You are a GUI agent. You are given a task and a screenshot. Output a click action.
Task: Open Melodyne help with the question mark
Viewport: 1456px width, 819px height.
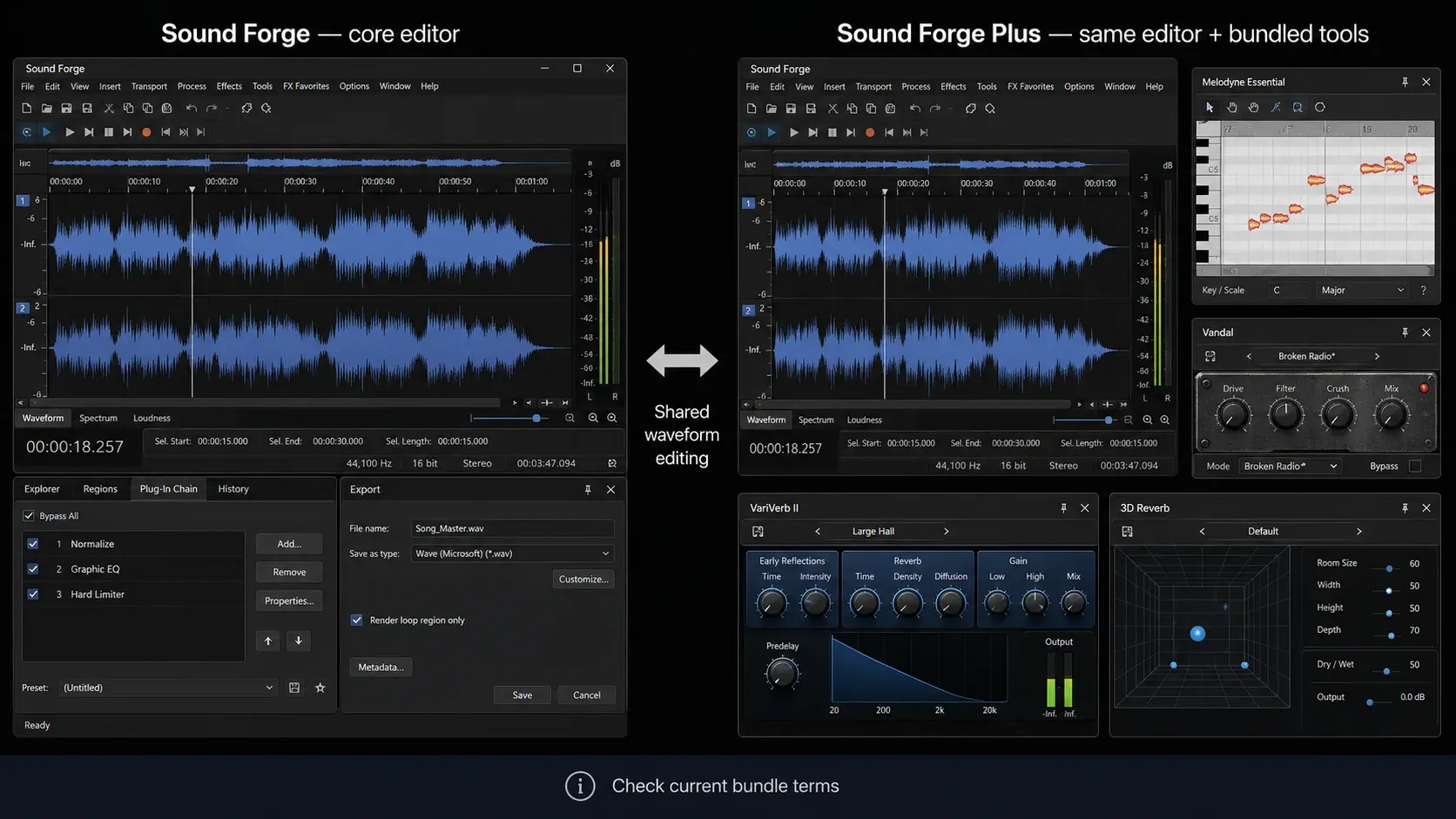pos(1424,291)
